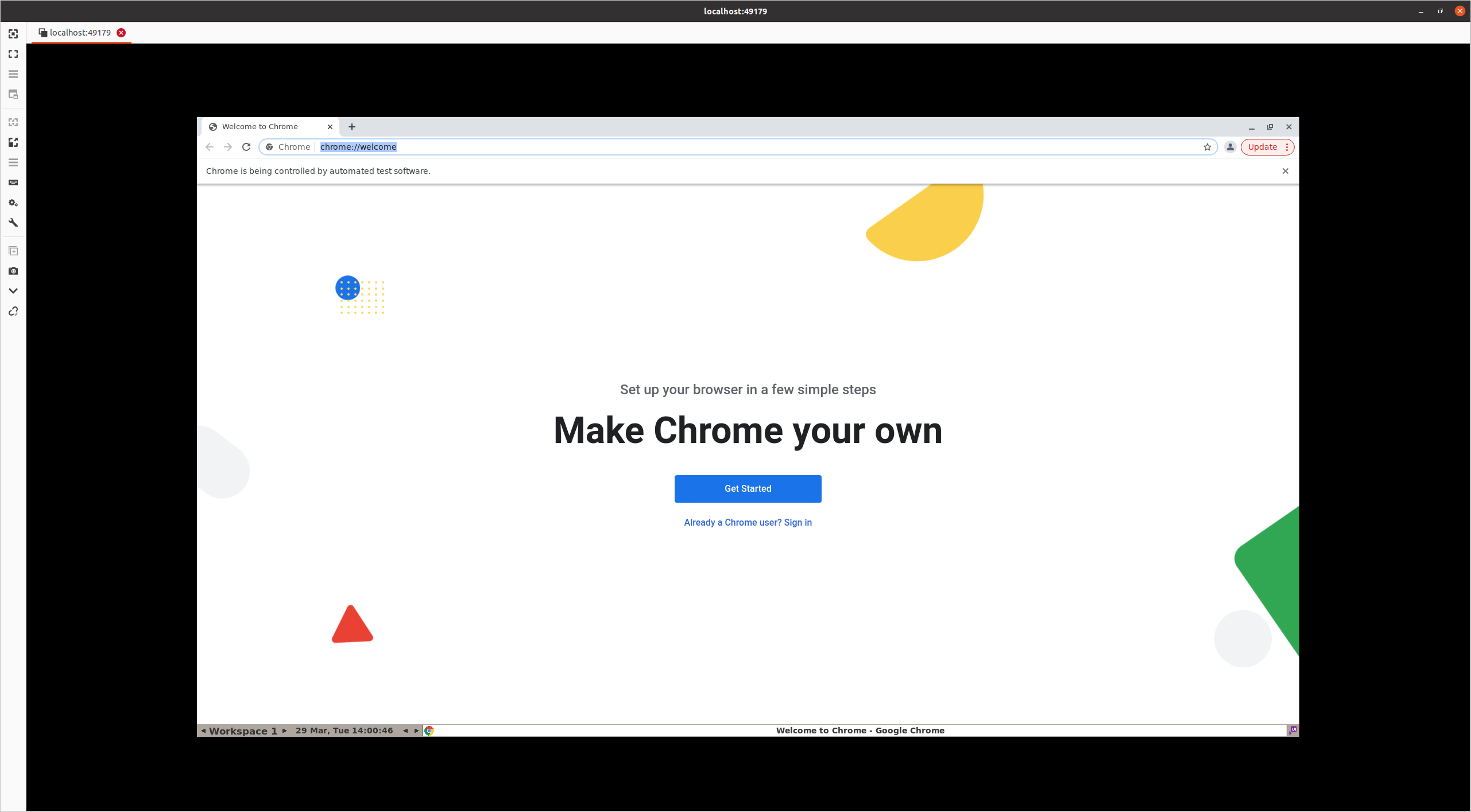The image size is (1471, 812).
Task: Minimize the Remmina window with the chevron-down icon
Action: coord(13,291)
